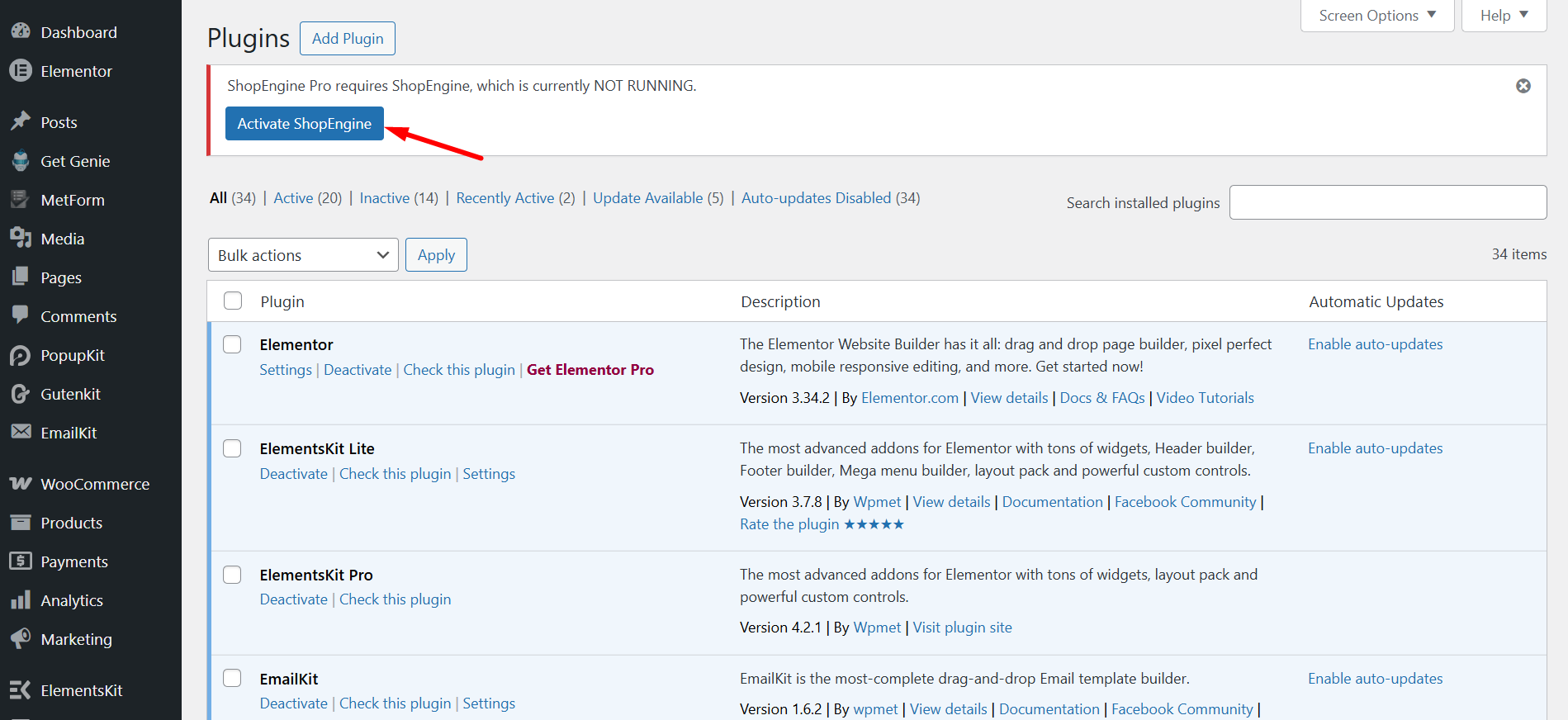Open ElementsKit Lite Facebook Community link

pos(1186,502)
